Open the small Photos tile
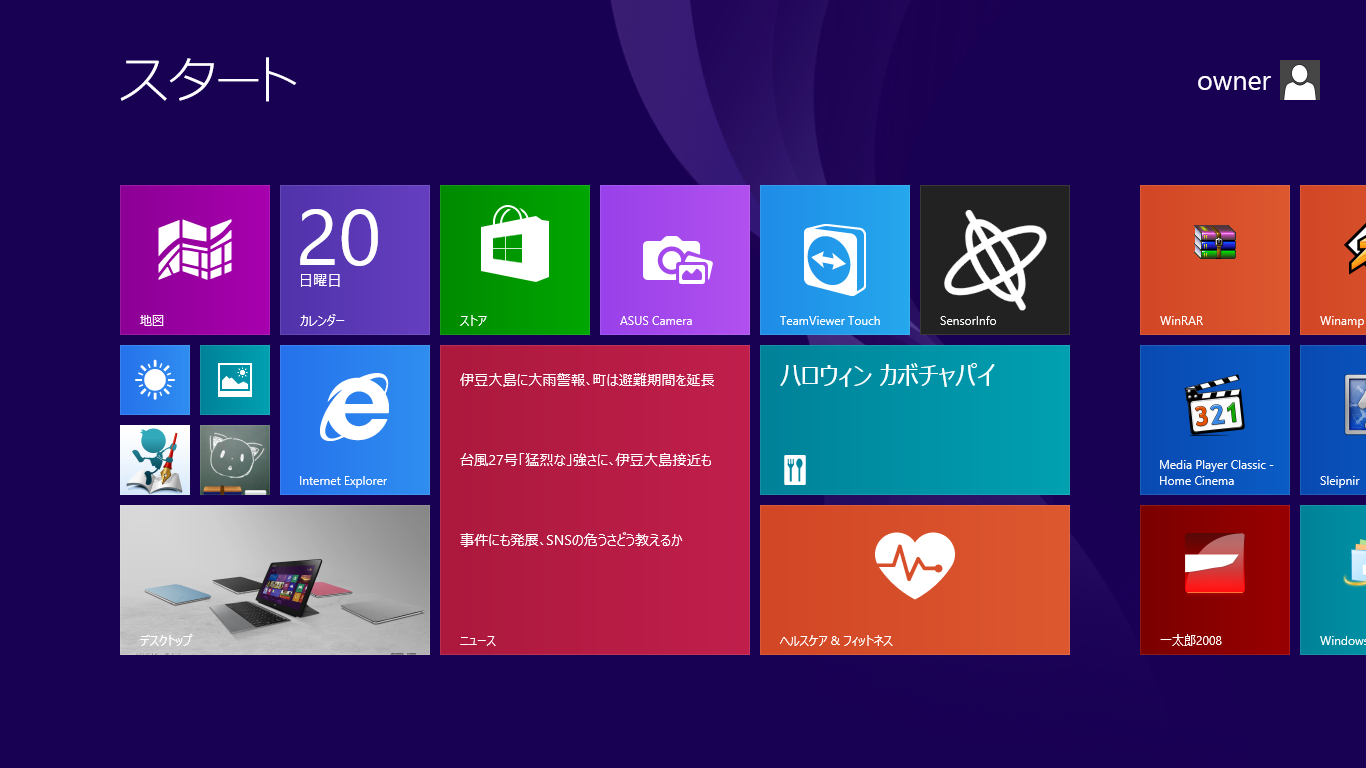1366x768 pixels. 235,380
